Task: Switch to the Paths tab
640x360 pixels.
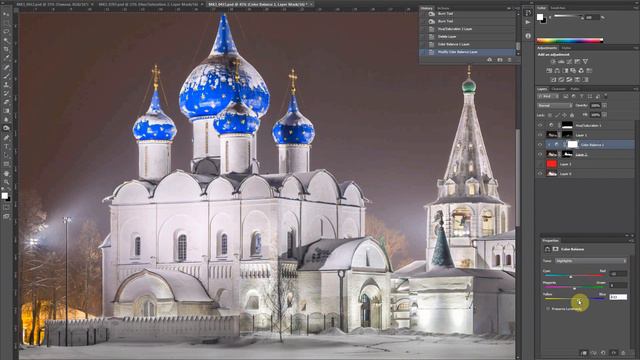Action: click(575, 89)
